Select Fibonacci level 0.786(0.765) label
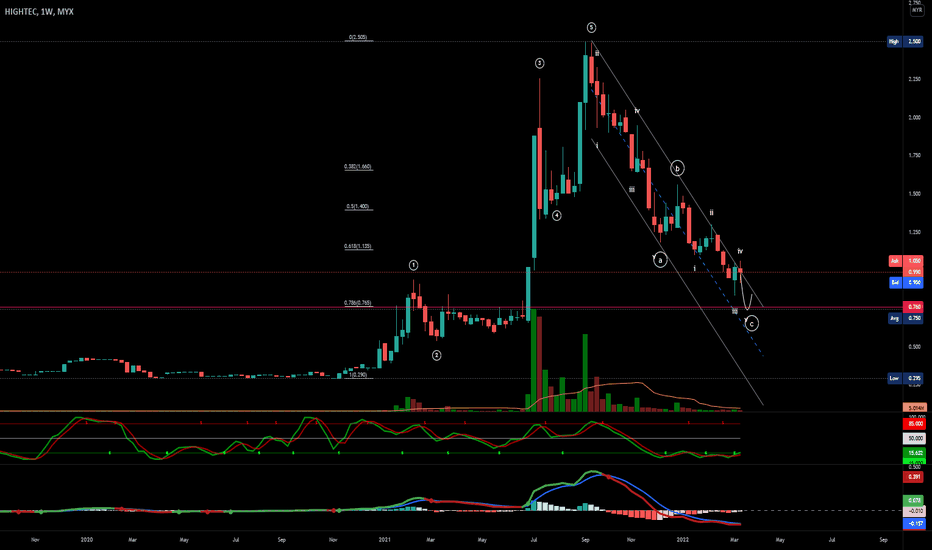 tap(358, 303)
